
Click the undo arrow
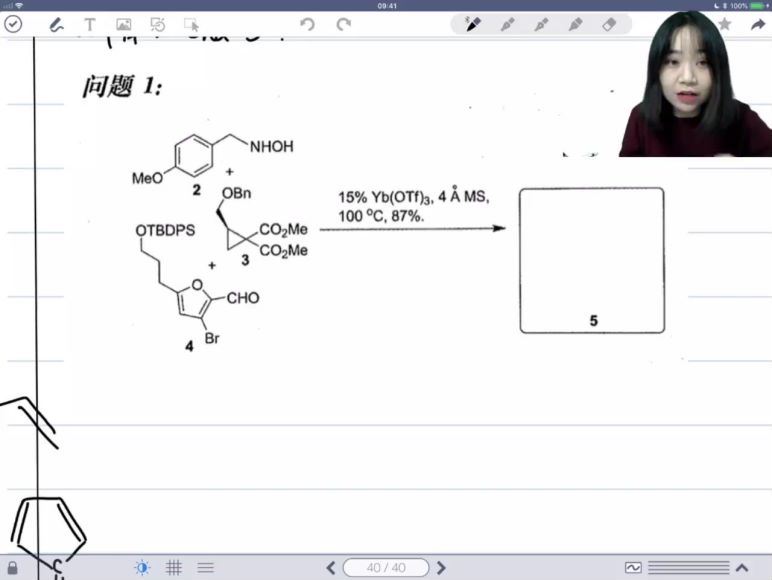point(307,24)
